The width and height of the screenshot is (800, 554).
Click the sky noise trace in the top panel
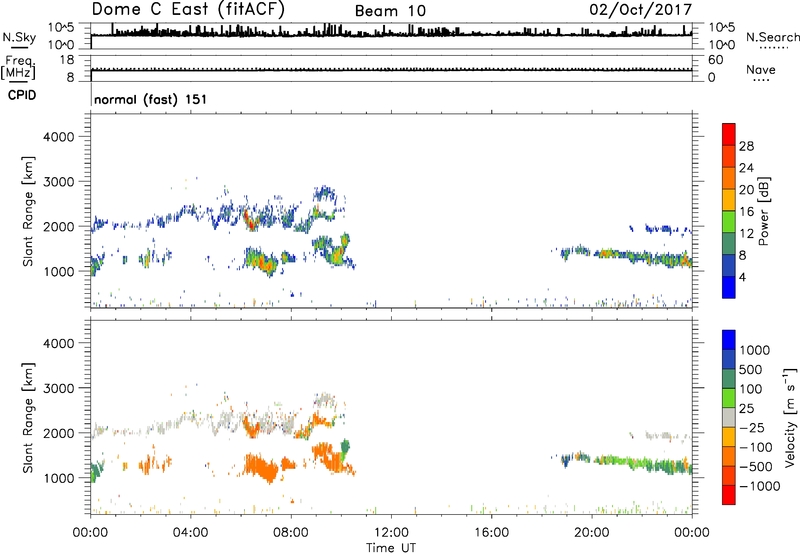tap(391, 34)
